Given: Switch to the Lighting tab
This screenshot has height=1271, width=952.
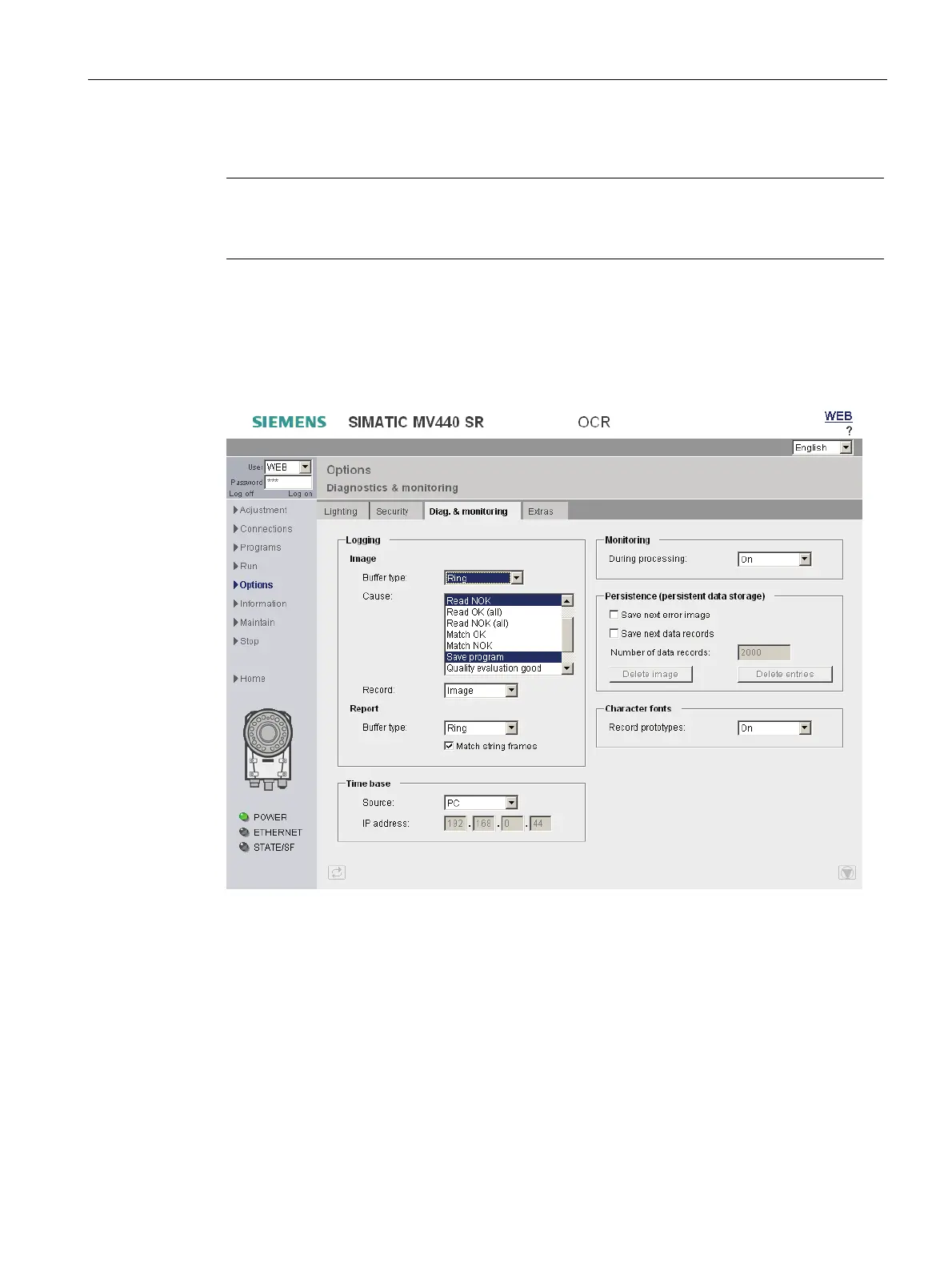Looking at the screenshot, I should [x=342, y=511].
